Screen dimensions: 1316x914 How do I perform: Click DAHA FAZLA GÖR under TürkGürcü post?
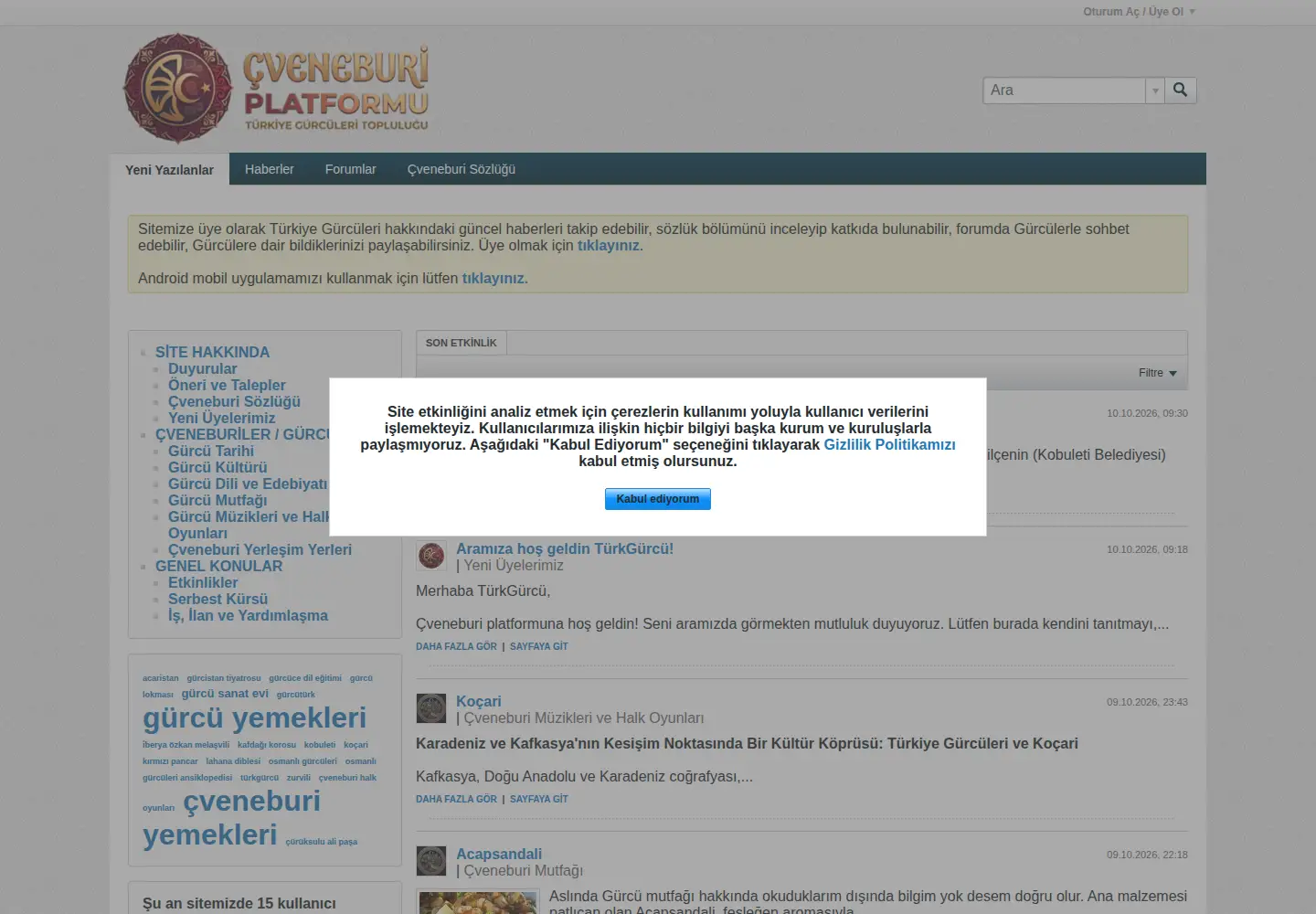(x=456, y=646)
